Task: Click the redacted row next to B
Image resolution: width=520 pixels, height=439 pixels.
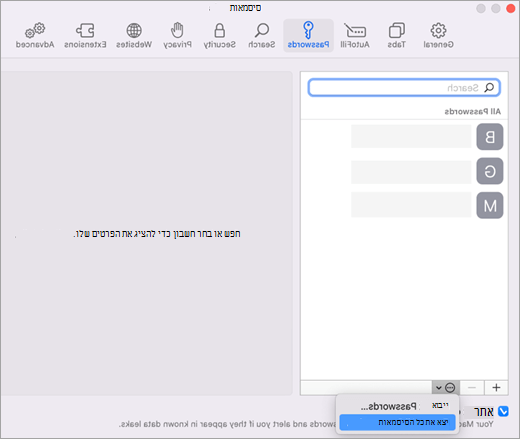Action: click(x=411, y=136)
